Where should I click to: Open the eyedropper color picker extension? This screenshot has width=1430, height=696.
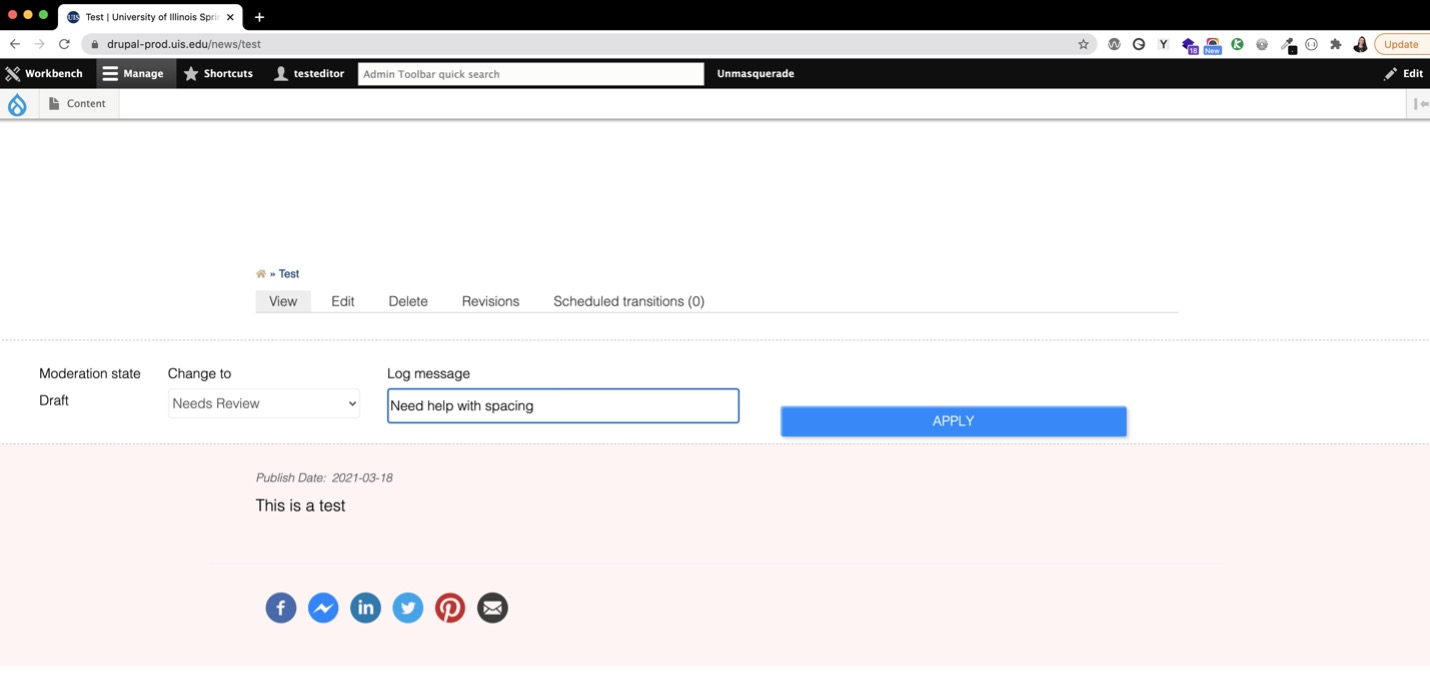1288,45
